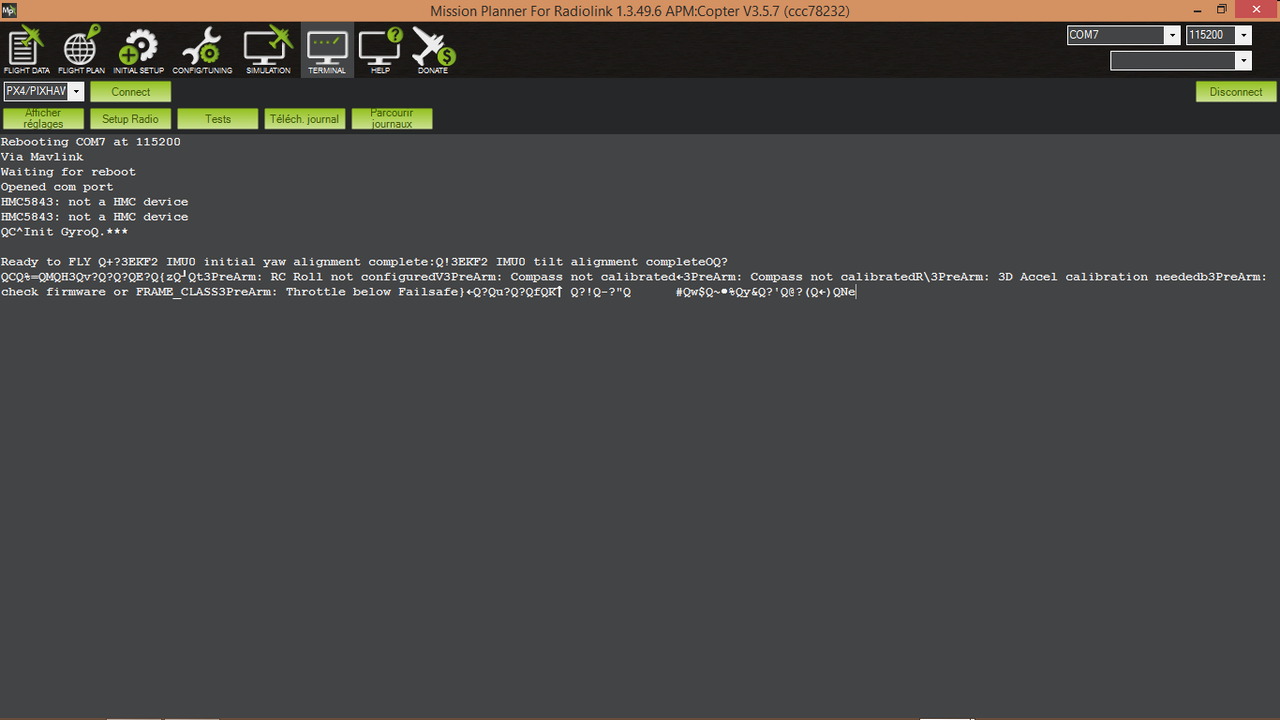Click the Disconnect button
This screenshot has height=720, width=1280.
(1236, 91)
